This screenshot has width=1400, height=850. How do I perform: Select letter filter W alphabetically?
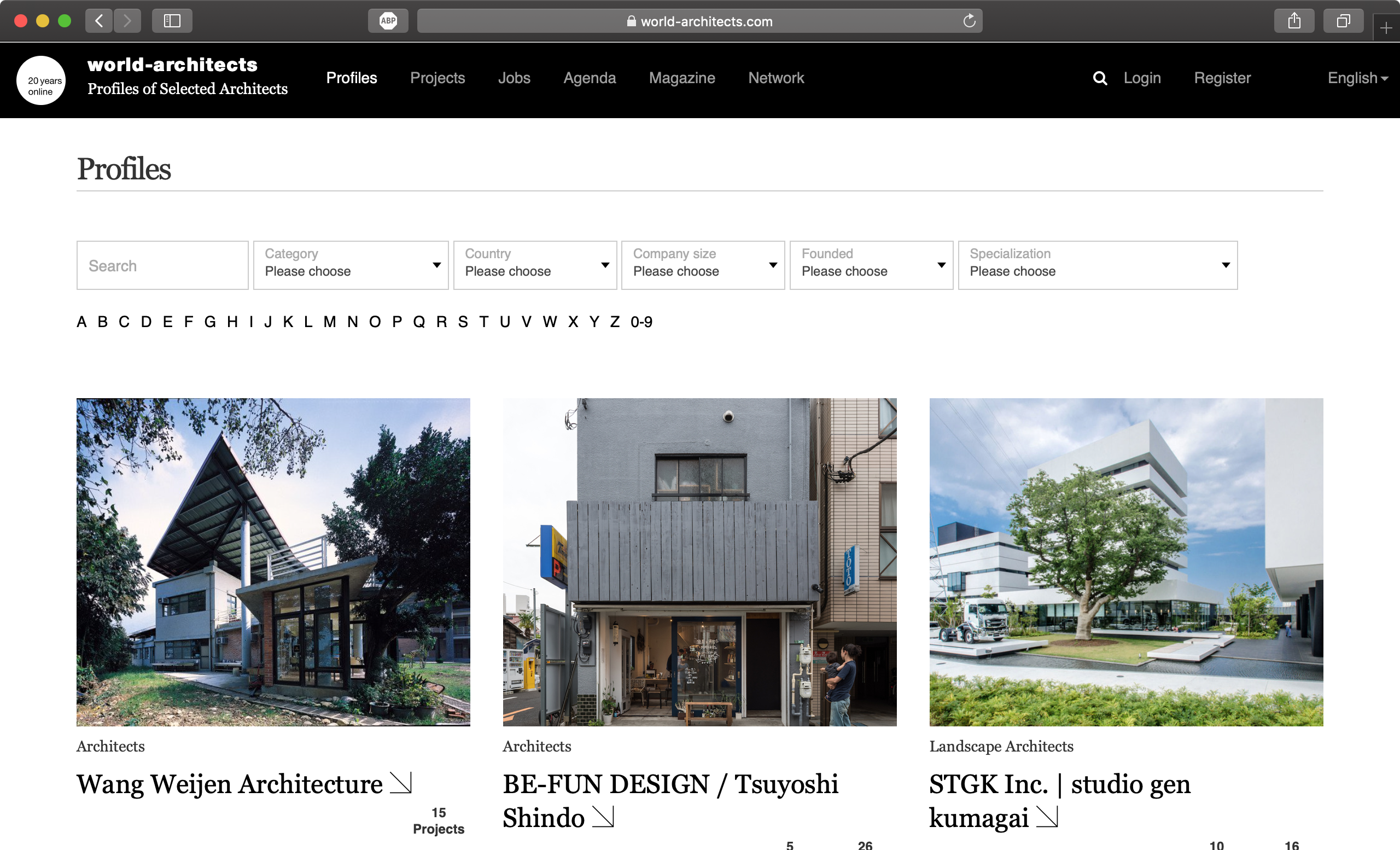[550, 321]
